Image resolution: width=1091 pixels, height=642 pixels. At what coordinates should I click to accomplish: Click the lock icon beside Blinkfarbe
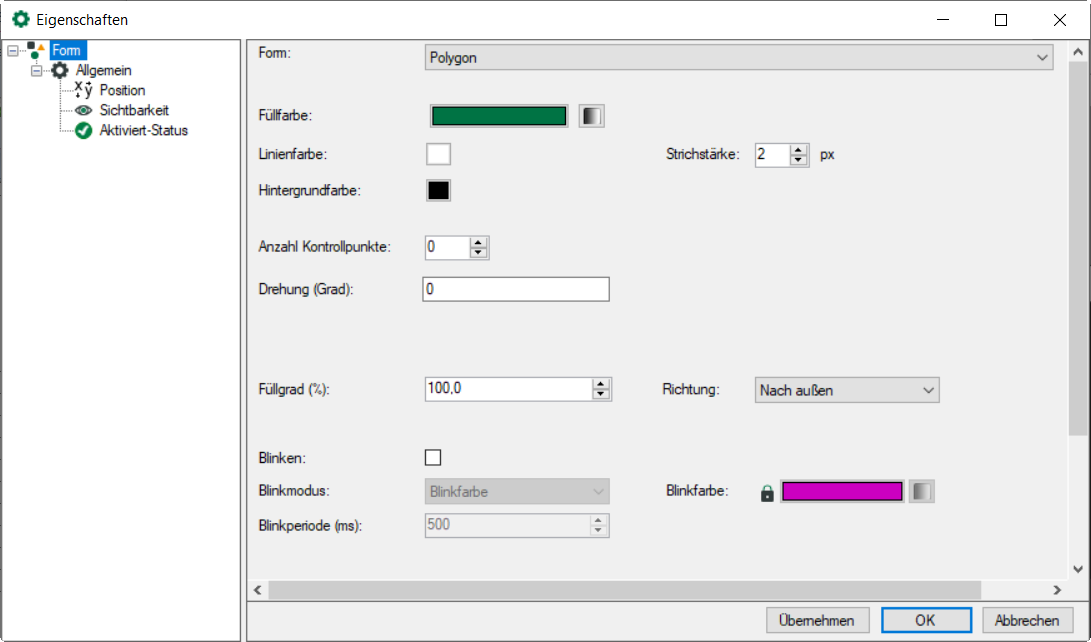pyautogui.click(x=767, y=493)
